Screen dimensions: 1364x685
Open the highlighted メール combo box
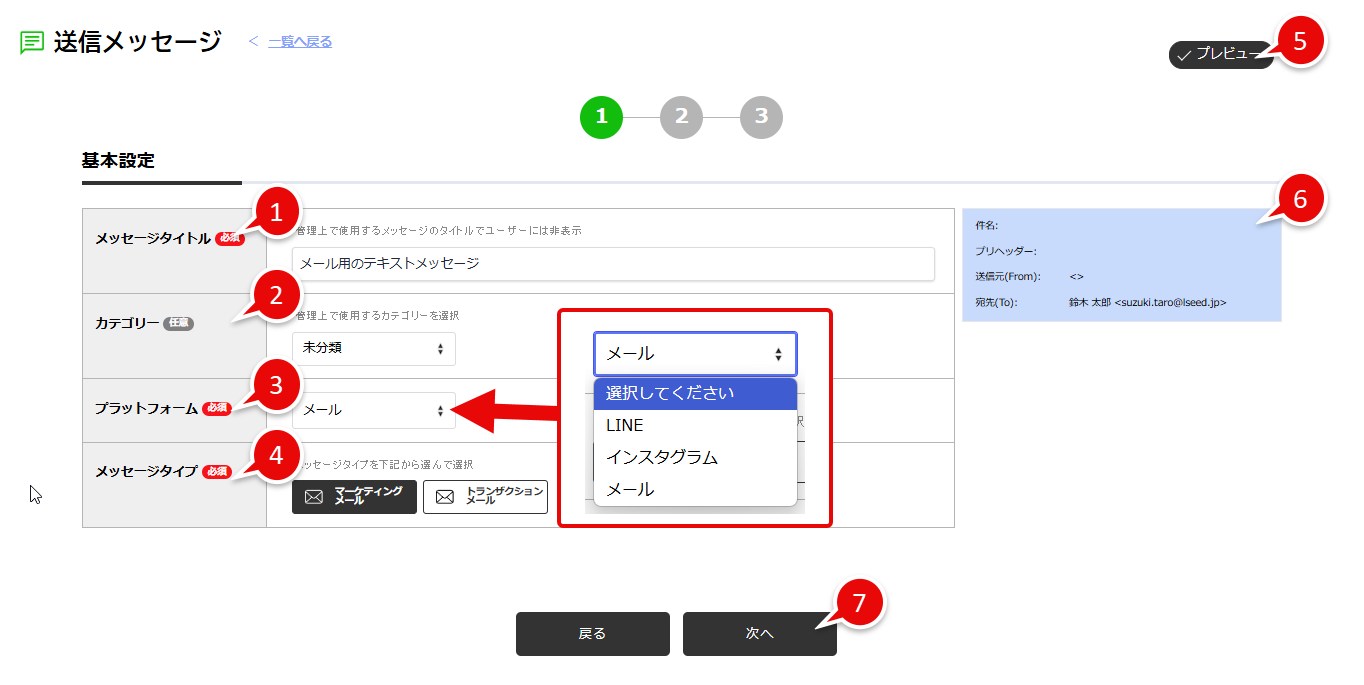pyautogui.click(x=694, y=353)
